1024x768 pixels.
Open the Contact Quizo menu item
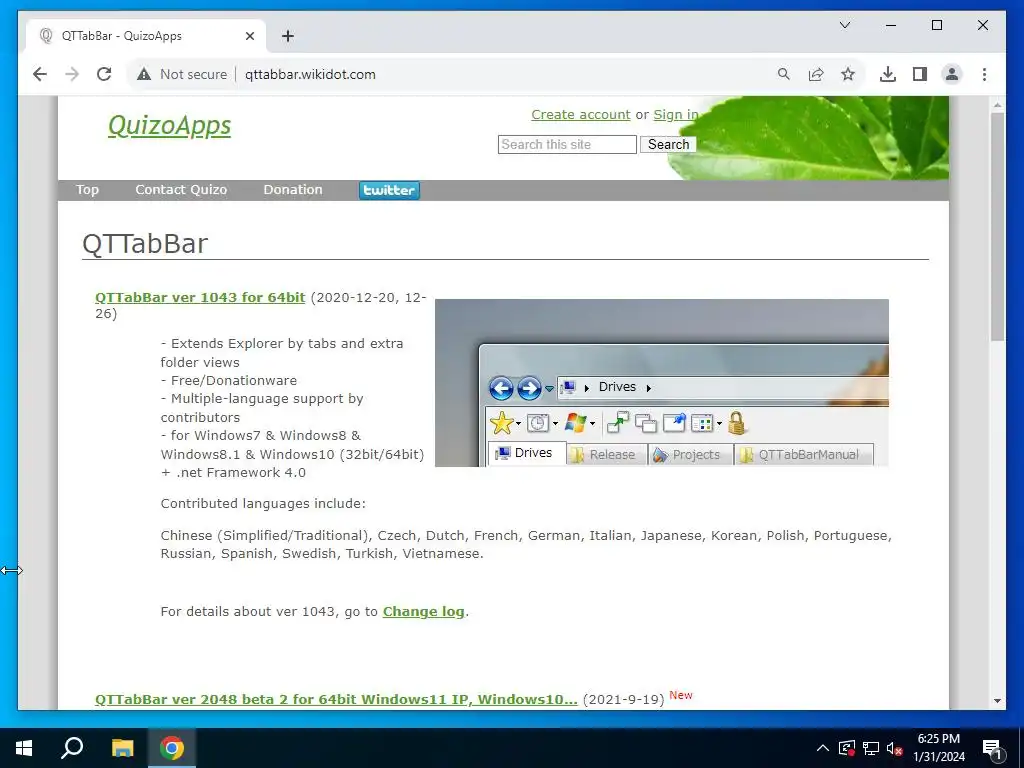tap(181, 190)
